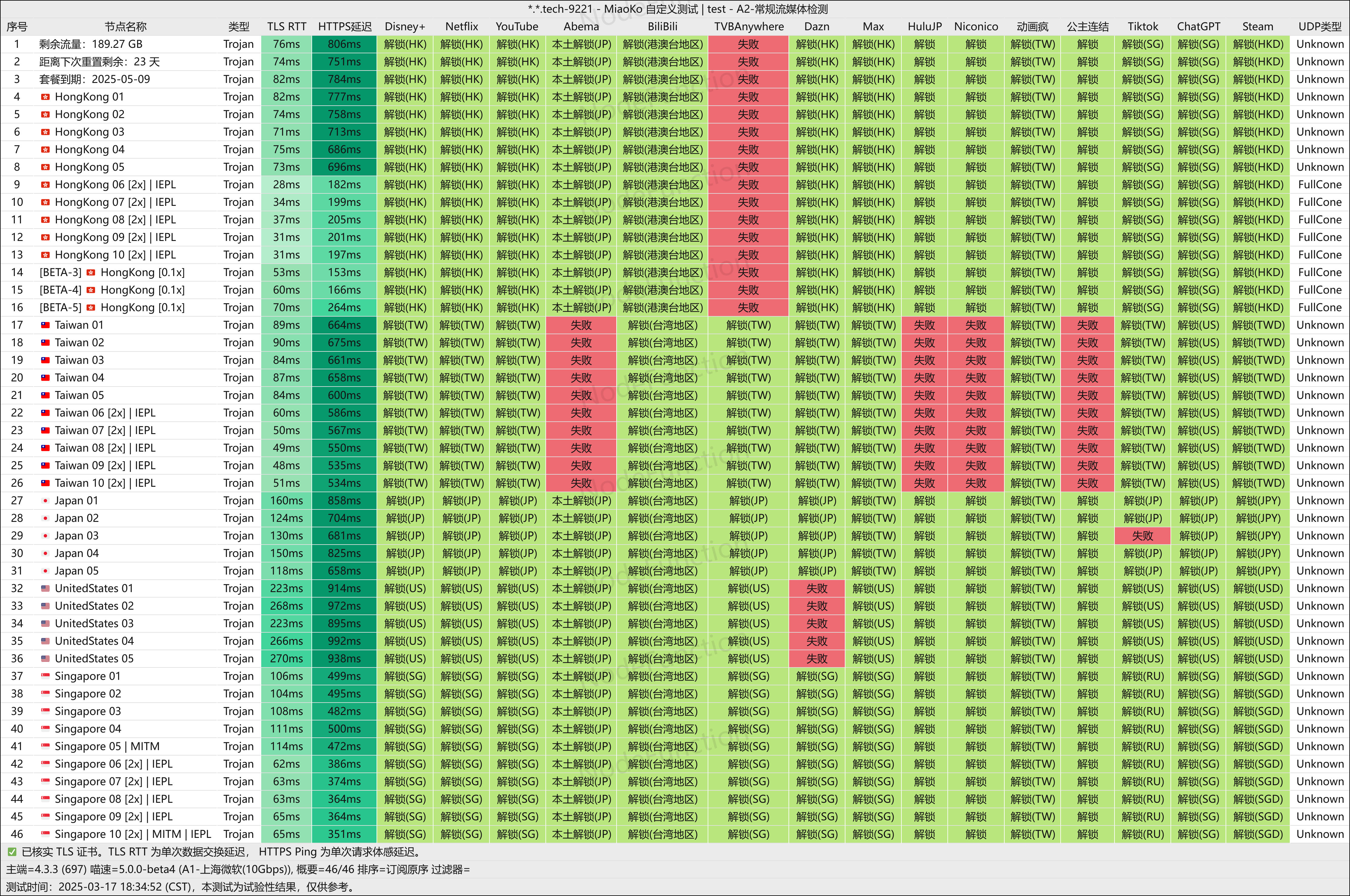Click the Japan flag icon beside Japan 02
The width and height of the screenshot is (1350, 896).
pyautogui.click(x=45, y=518)
